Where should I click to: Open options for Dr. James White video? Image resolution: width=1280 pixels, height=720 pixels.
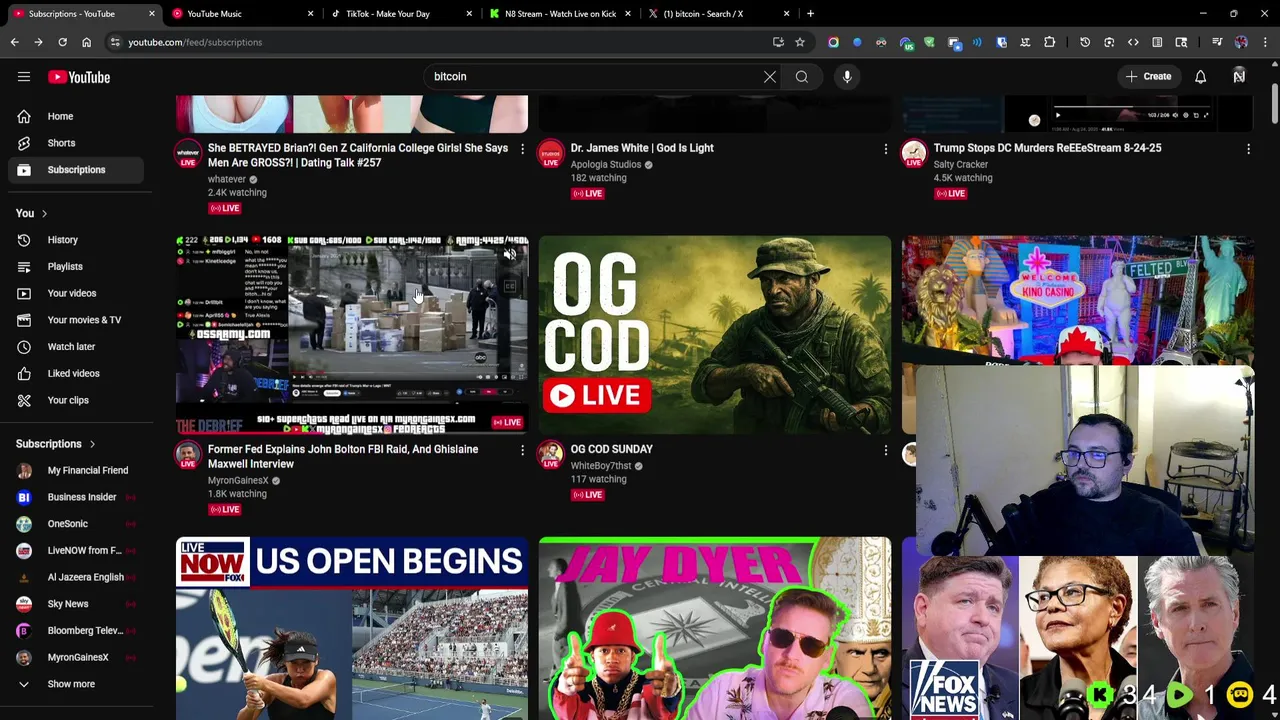[x=885, y=149]
